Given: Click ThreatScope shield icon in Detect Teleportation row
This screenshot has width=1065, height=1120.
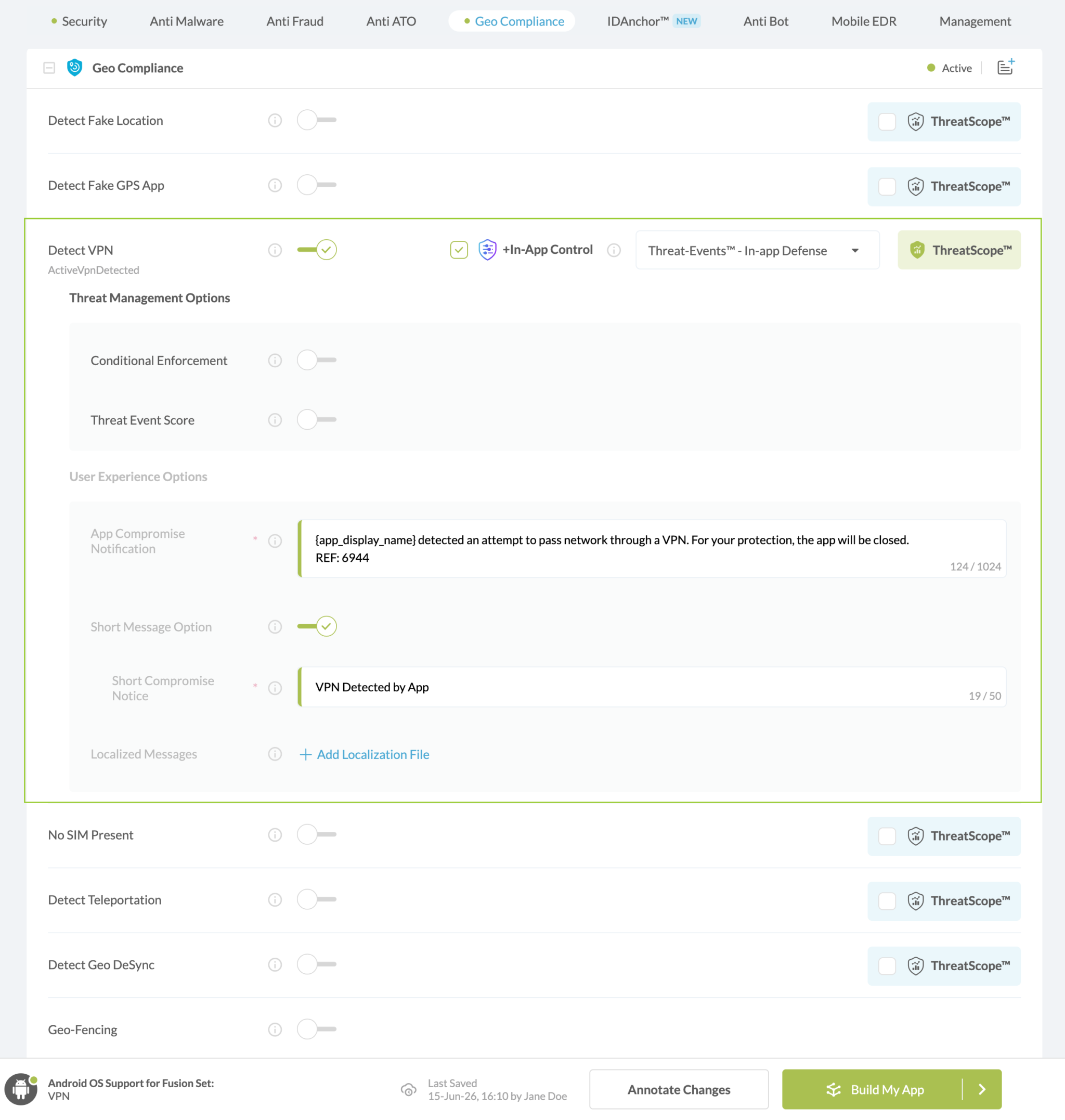Looking at the screenshot, I should (915, 901).
